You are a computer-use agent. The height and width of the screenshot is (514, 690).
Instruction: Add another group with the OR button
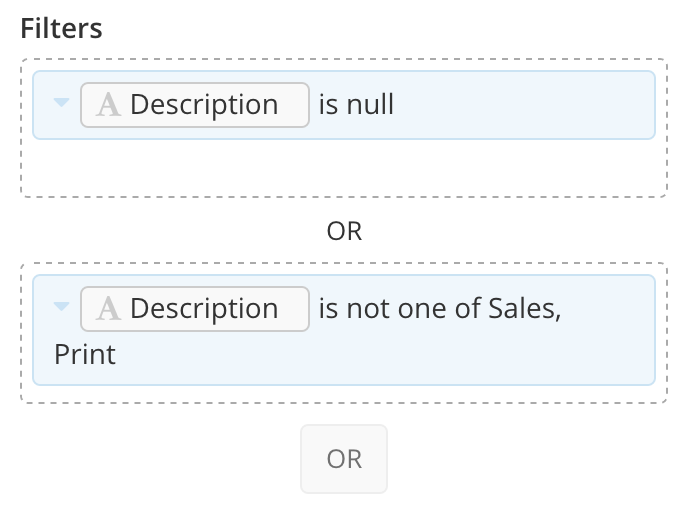tap(344, 459)
